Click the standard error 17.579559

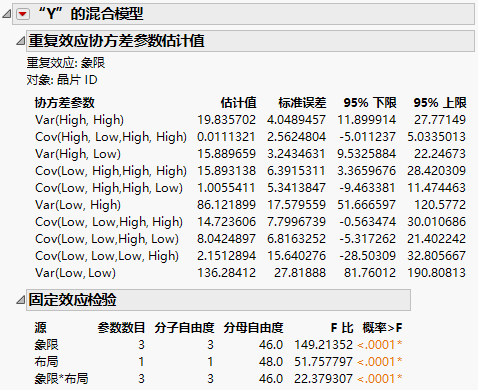296,205
